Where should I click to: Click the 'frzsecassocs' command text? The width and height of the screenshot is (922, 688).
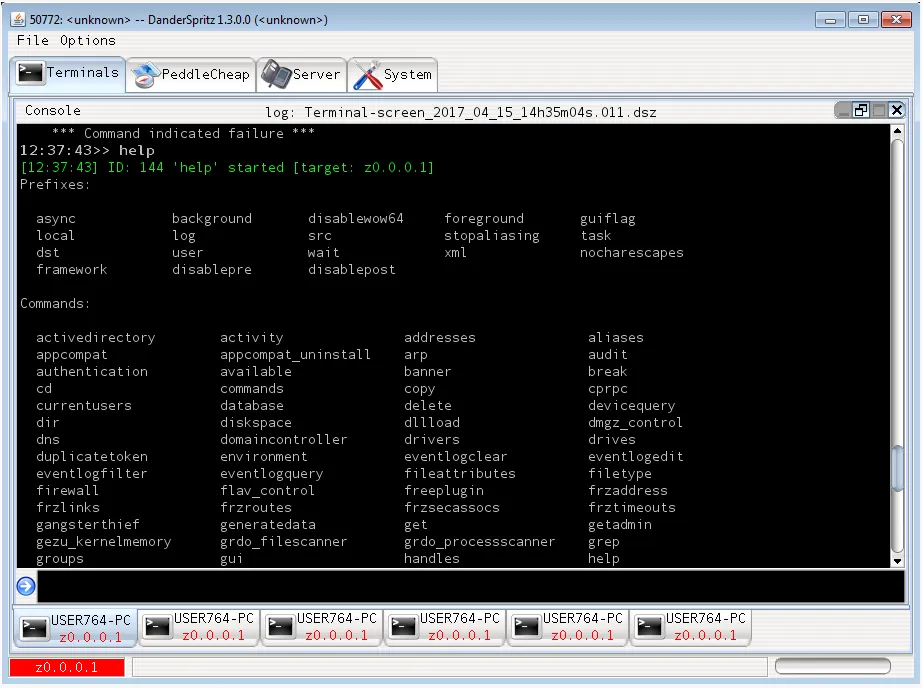tap(452, 507)
